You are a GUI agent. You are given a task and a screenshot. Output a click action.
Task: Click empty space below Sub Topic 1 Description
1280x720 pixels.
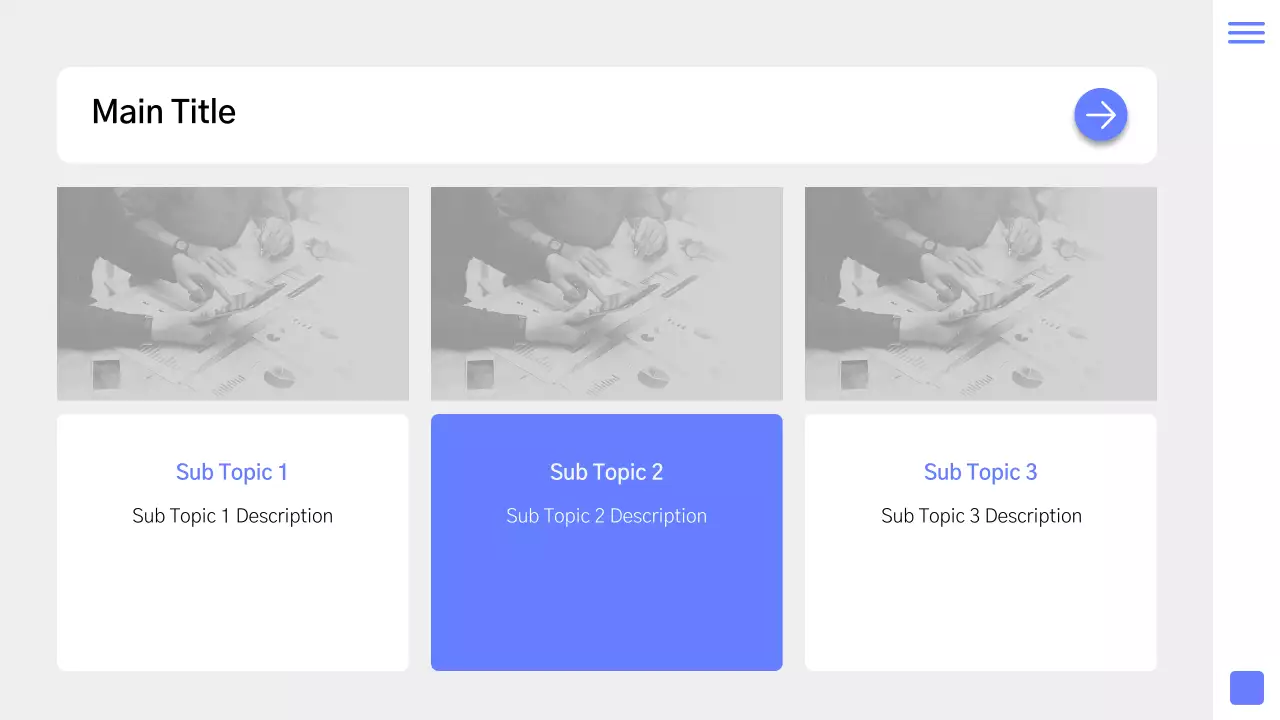click(233, 600)
